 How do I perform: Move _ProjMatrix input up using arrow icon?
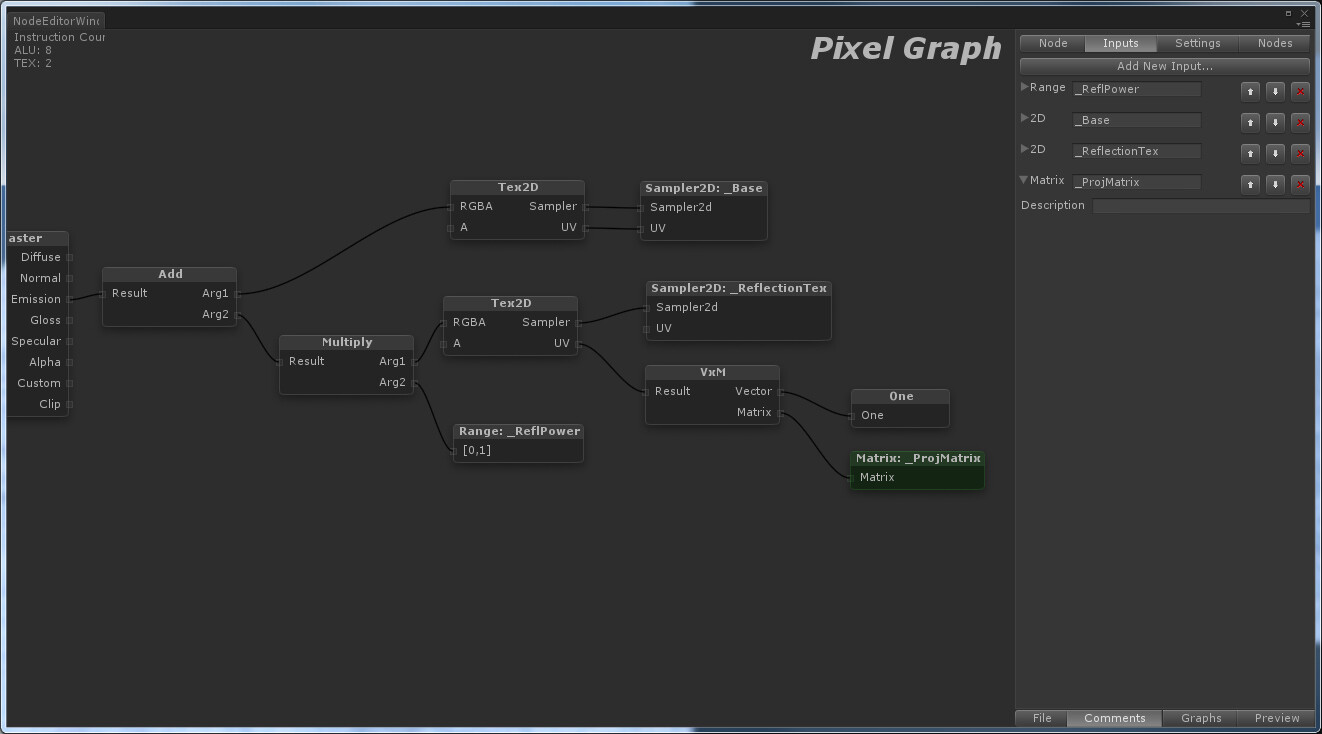pos(1250,184)
